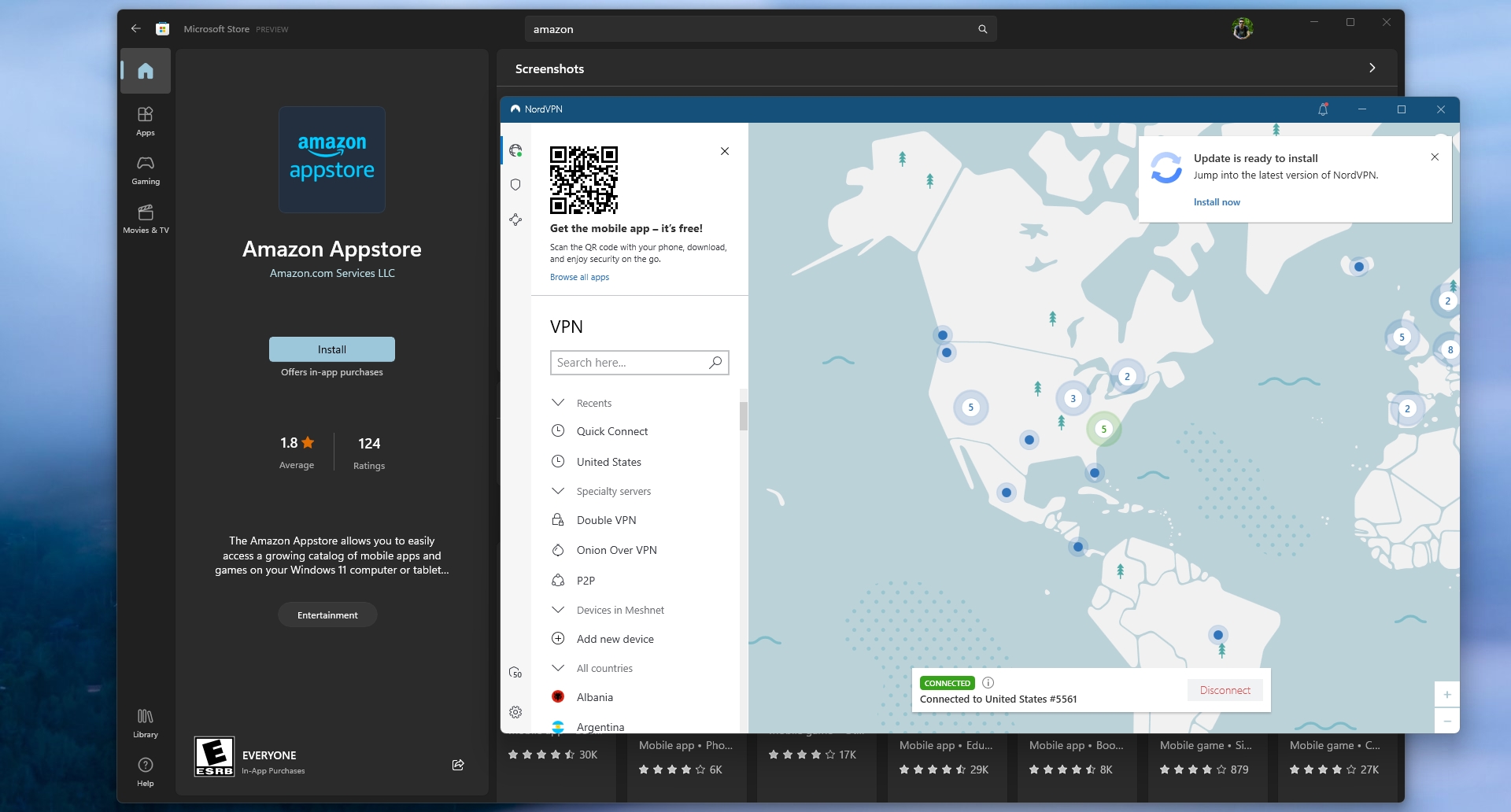Viewport: 1511px width, 812px height.
Task: Click the globe VPN icon in sidebar
Action: pos(515,150)
